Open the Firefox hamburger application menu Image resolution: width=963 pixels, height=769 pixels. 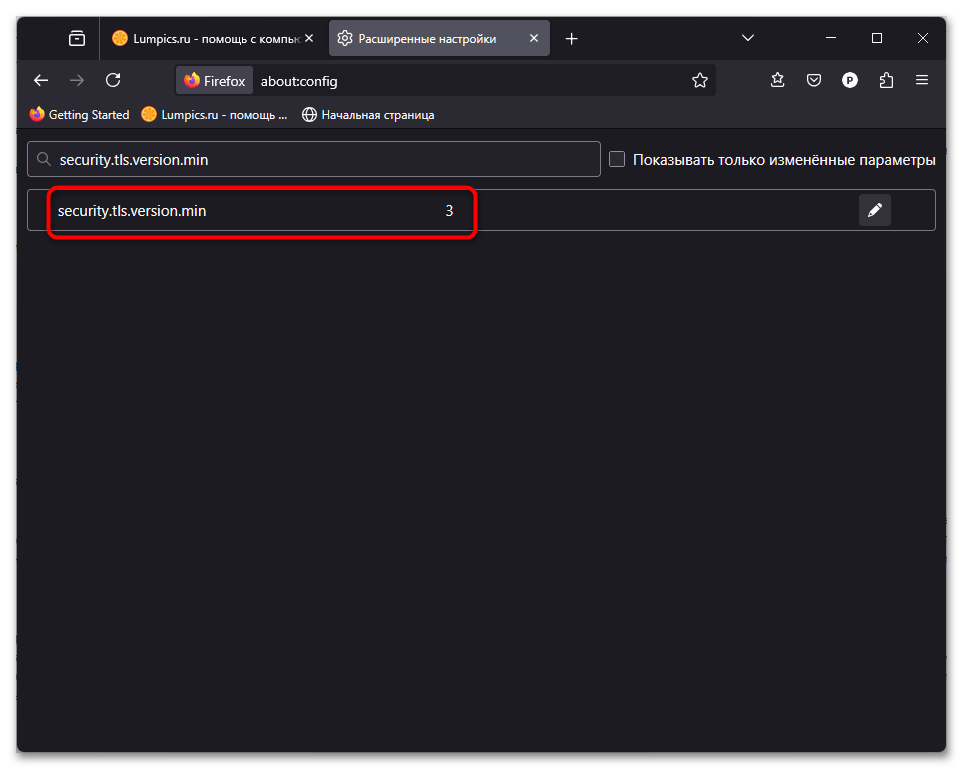point(922,80)
